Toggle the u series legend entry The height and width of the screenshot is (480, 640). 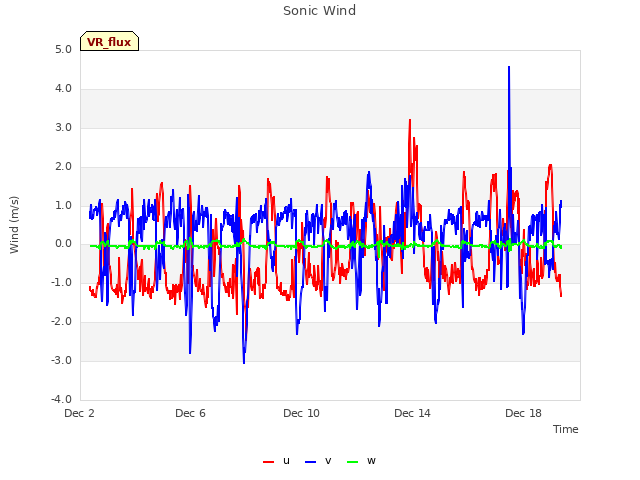click(x=276, y=461)
